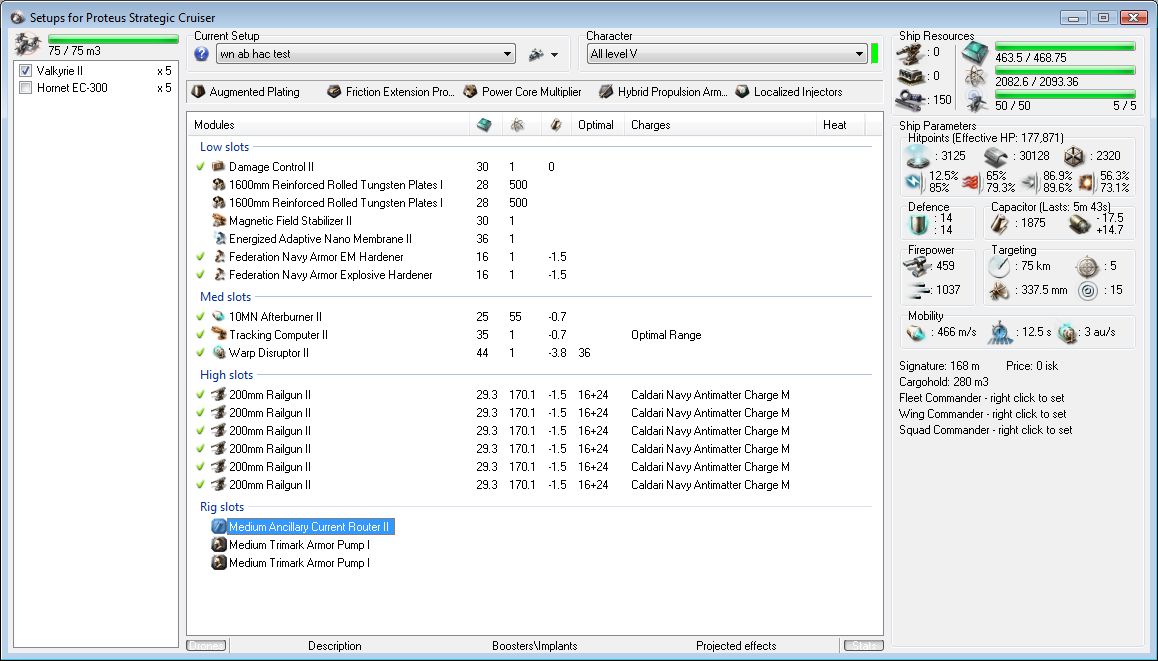Uncheck the Valkyrie II drone checkbox

coord(26,71)
